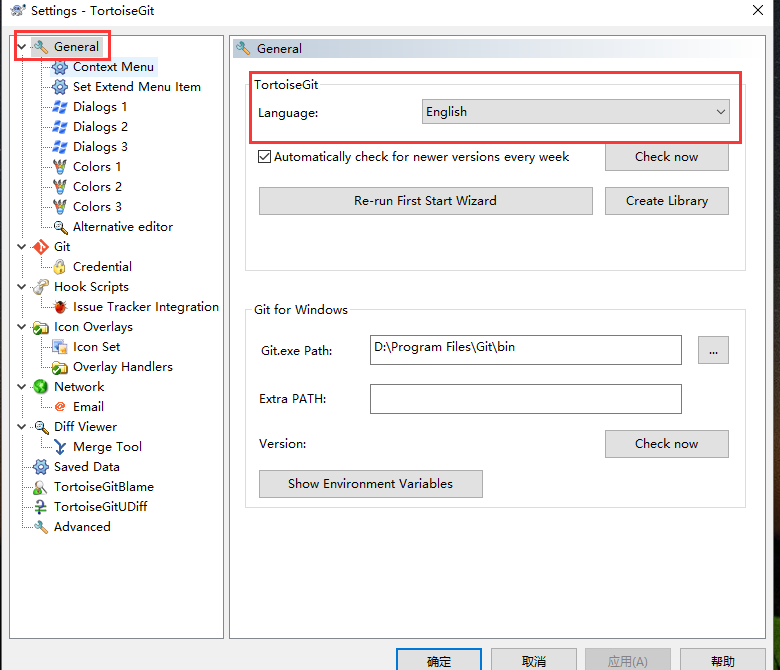780x670 pixels.
Task: Click the Issue Tracker Integration bug icon
Action: click(x=60, y=307)
